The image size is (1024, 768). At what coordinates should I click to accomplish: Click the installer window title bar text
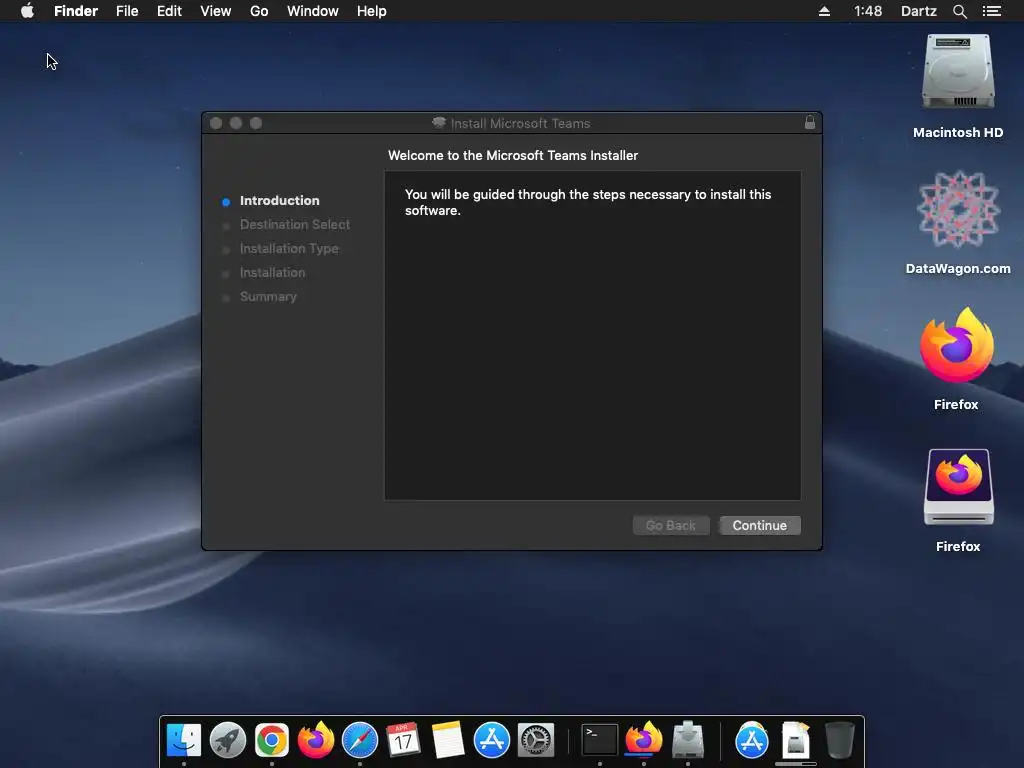click(520, 123)
